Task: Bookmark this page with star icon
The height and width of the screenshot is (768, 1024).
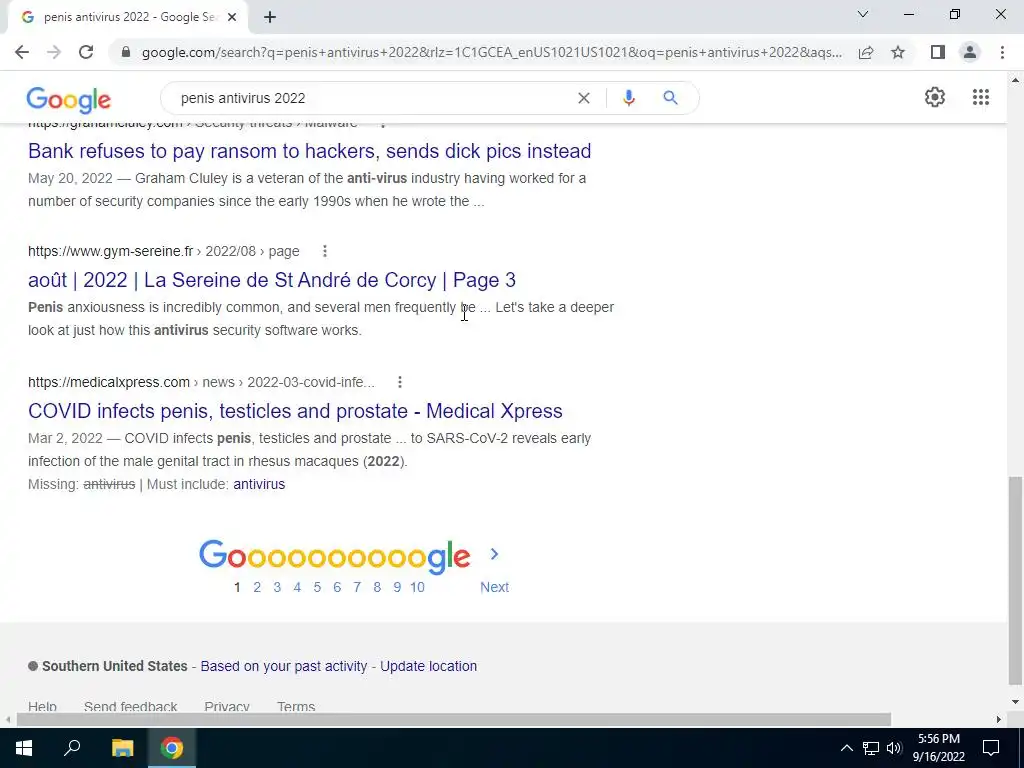Action: (898, 52)
